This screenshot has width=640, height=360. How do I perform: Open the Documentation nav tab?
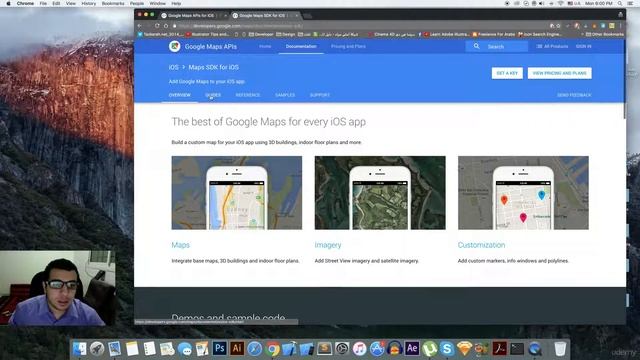point(301,47)
